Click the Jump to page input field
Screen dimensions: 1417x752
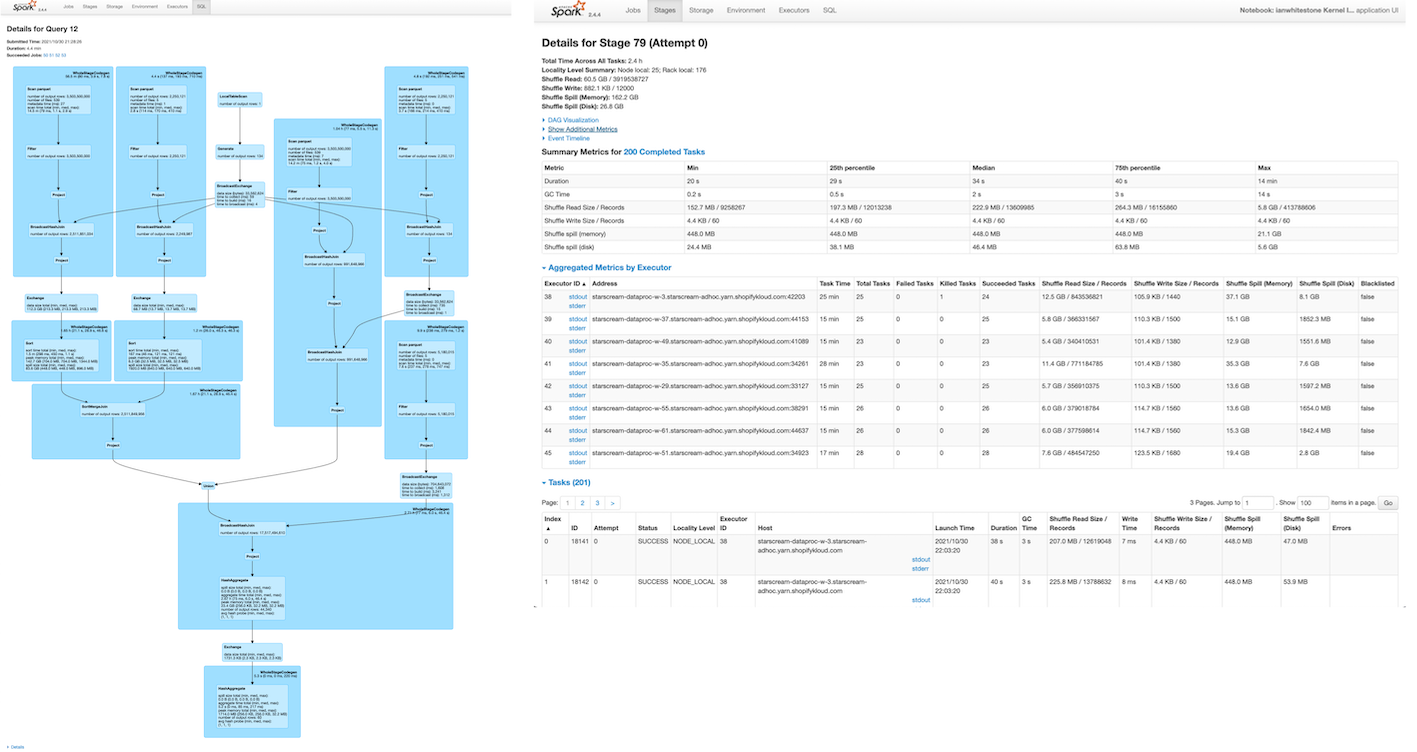point(1258,503)
